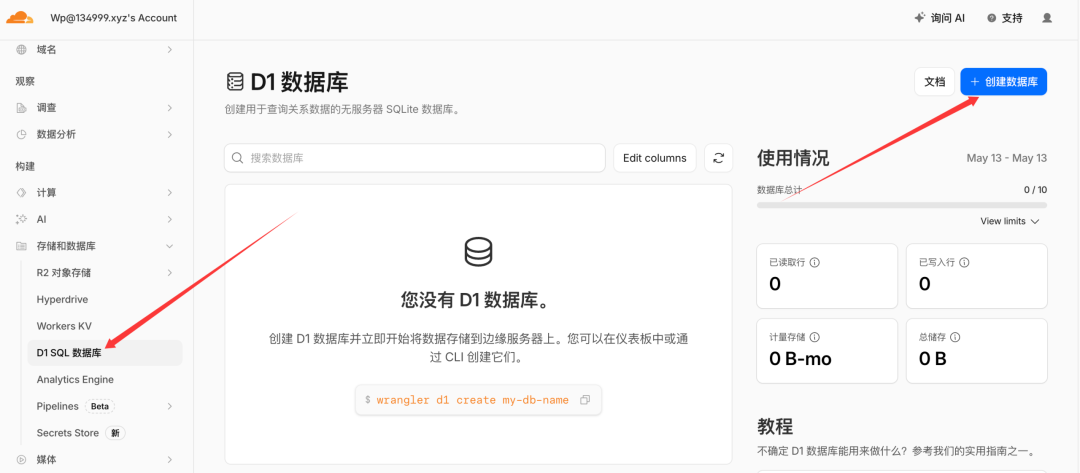Click the account name Wp@134999.xyz's Account
Image resolution: width=1080 pixels, height=473 pixels.
[x=114, y=18]
